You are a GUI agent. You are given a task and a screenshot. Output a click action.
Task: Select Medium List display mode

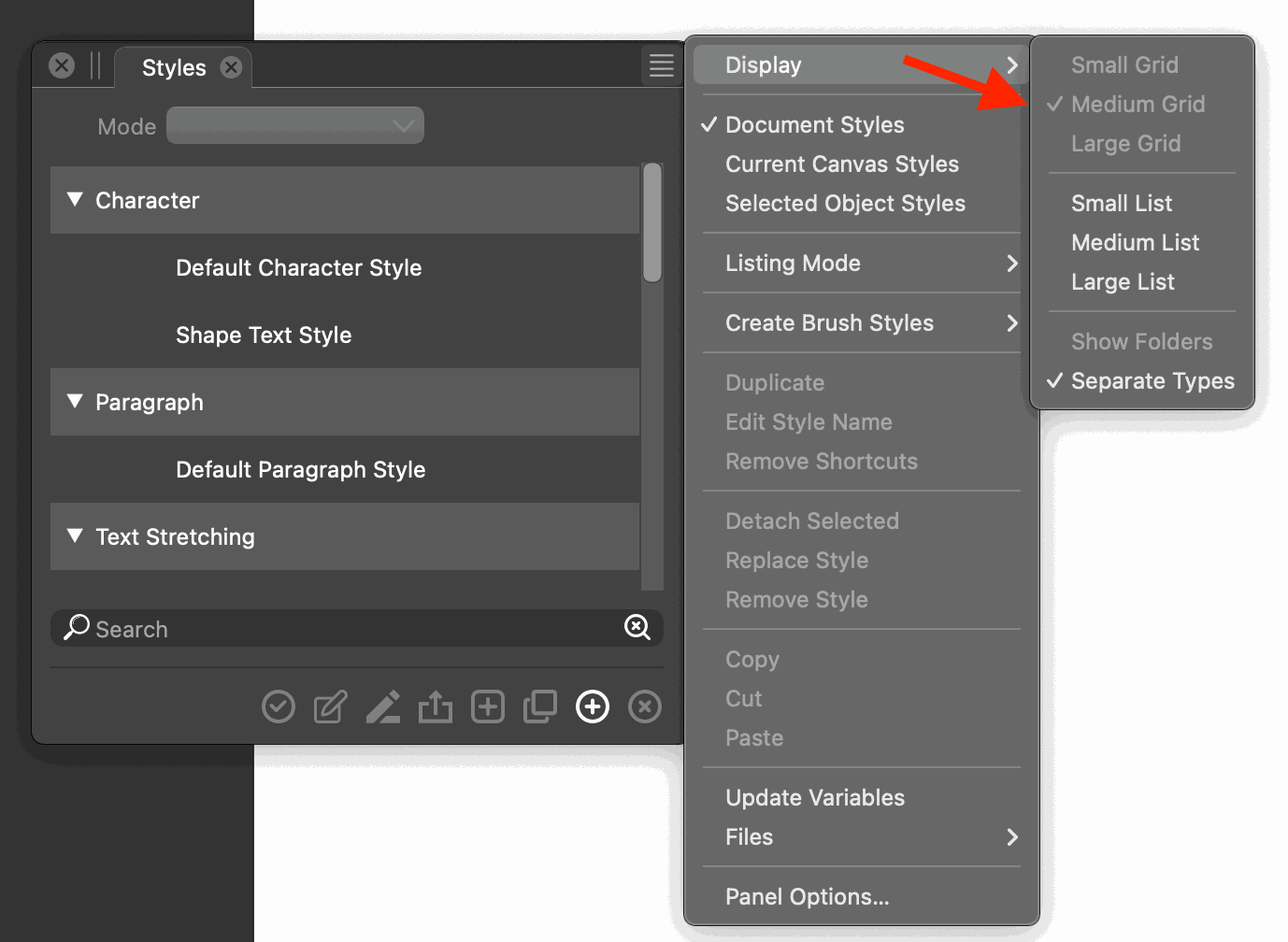(x=1135, y=243)
